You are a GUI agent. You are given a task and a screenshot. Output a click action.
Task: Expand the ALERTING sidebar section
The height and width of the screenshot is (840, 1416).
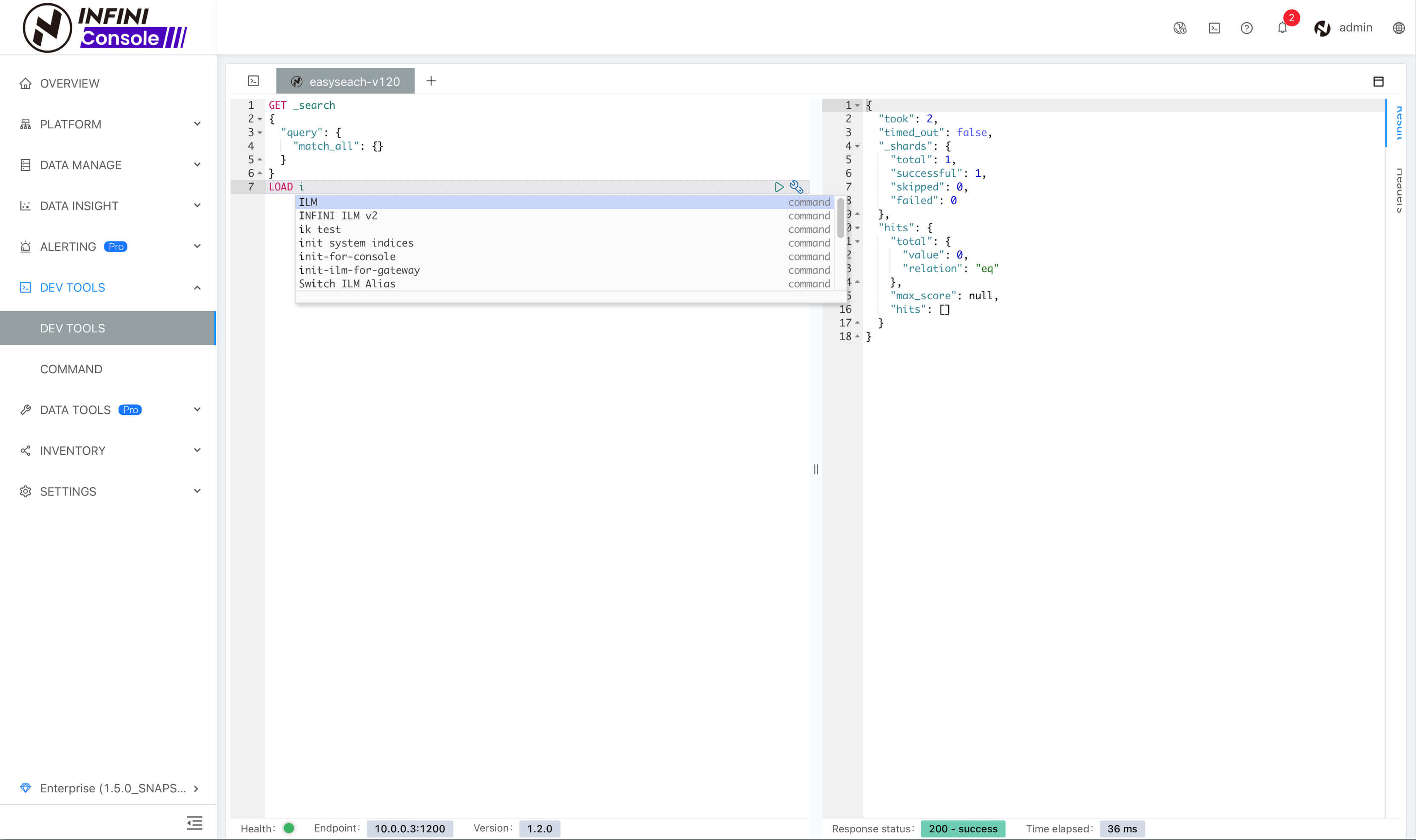[x=110, y=246]
